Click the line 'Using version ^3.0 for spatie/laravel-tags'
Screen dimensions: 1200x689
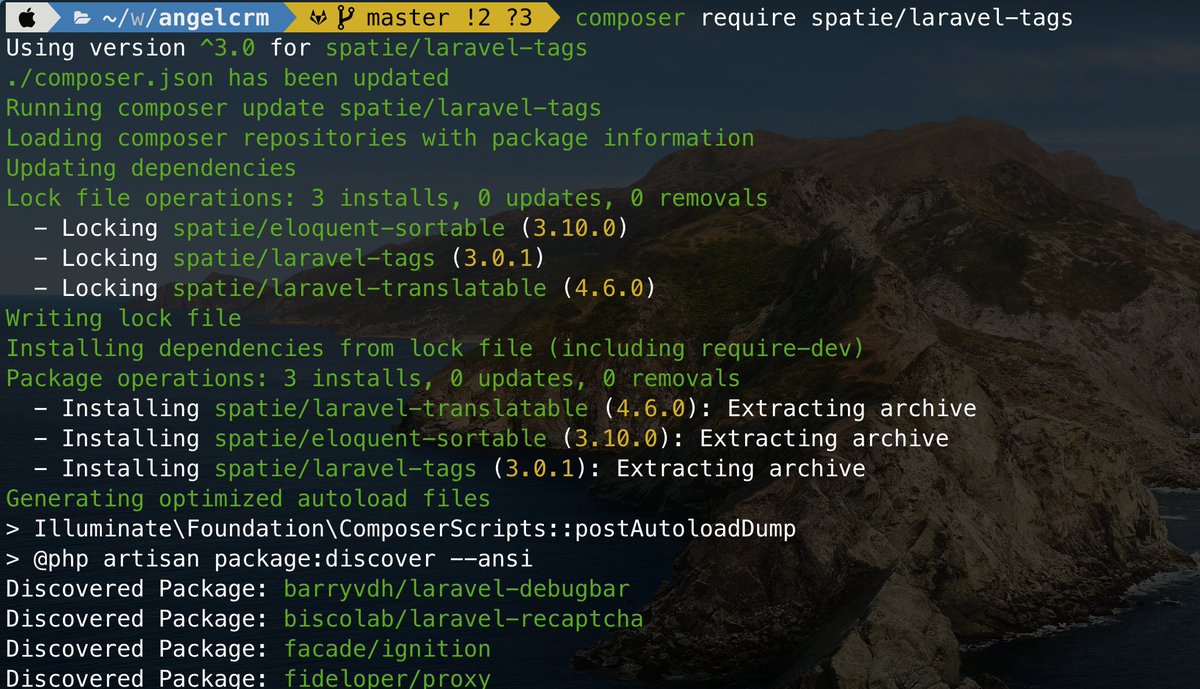click(x=297, y=48)
